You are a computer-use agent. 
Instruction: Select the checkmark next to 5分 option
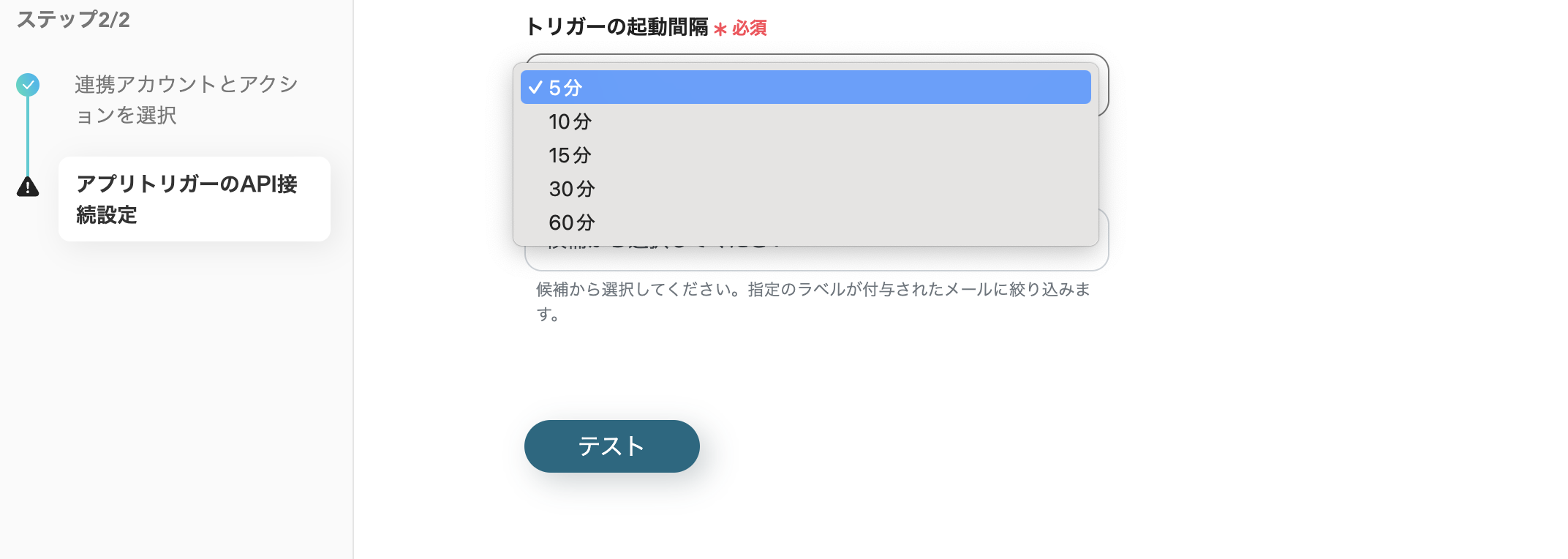tap(537, 87)
